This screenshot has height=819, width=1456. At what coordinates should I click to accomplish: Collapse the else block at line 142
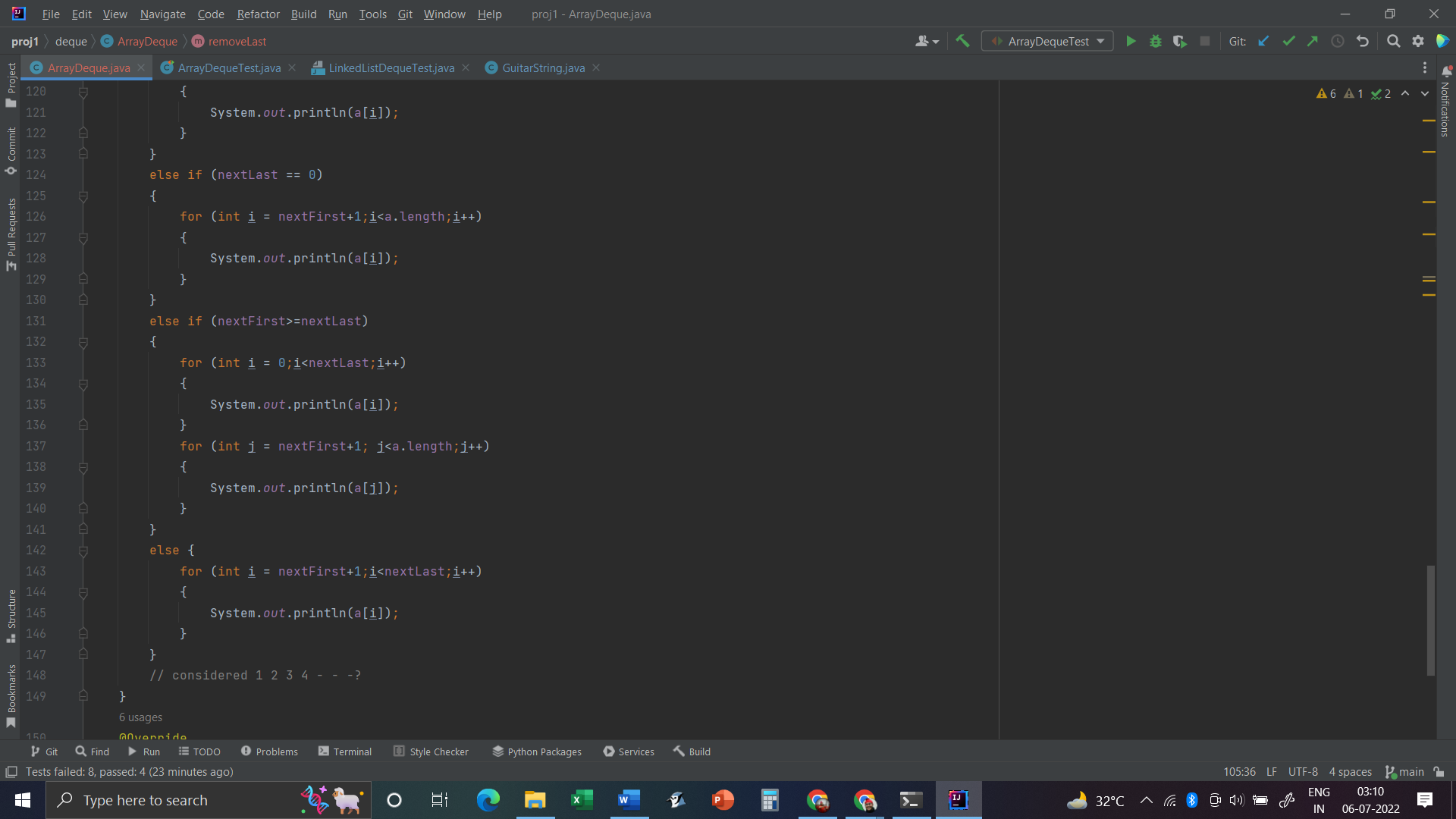(x=83, y=551)
